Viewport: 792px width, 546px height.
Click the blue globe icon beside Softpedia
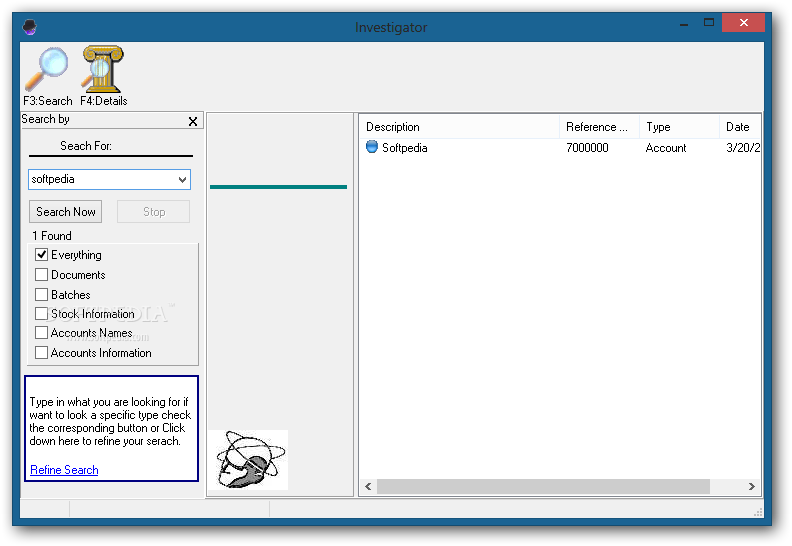[372, 147]
